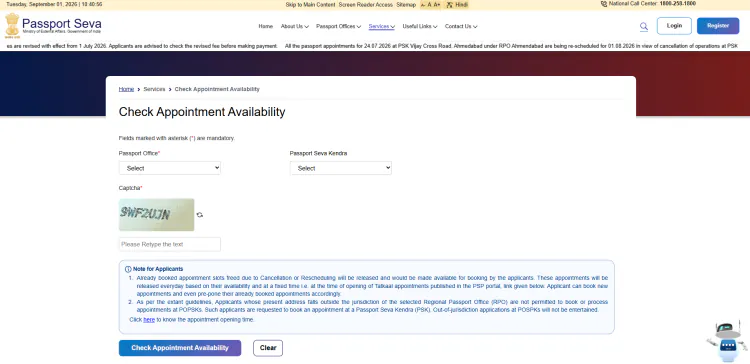Click the 'Fields marked with asterisk' notice

(177, 138)
